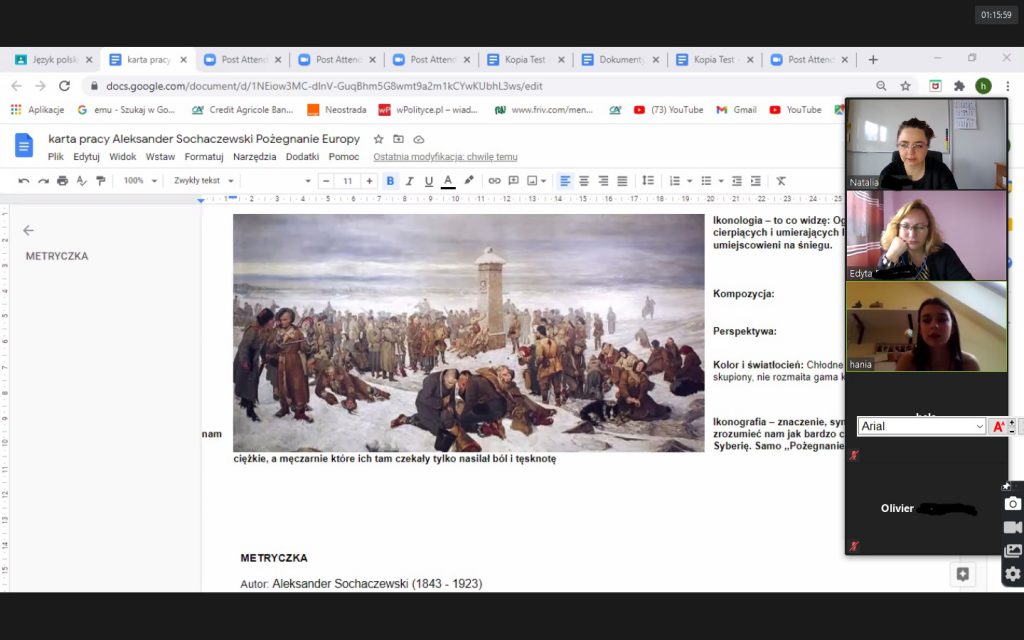1024x640 pixels.
Task: Clear formatting using the crossed-out T icon
Action: [x=781, y=181]
